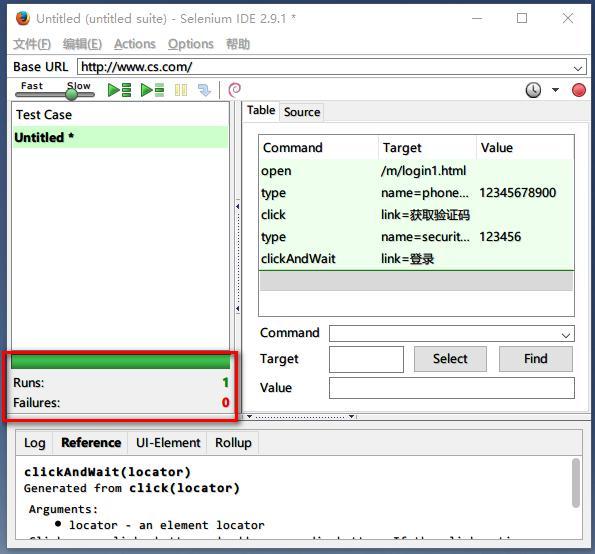The image size is (595, 554).
Task: Open the Options menu
Action: [x=190, y=44]
